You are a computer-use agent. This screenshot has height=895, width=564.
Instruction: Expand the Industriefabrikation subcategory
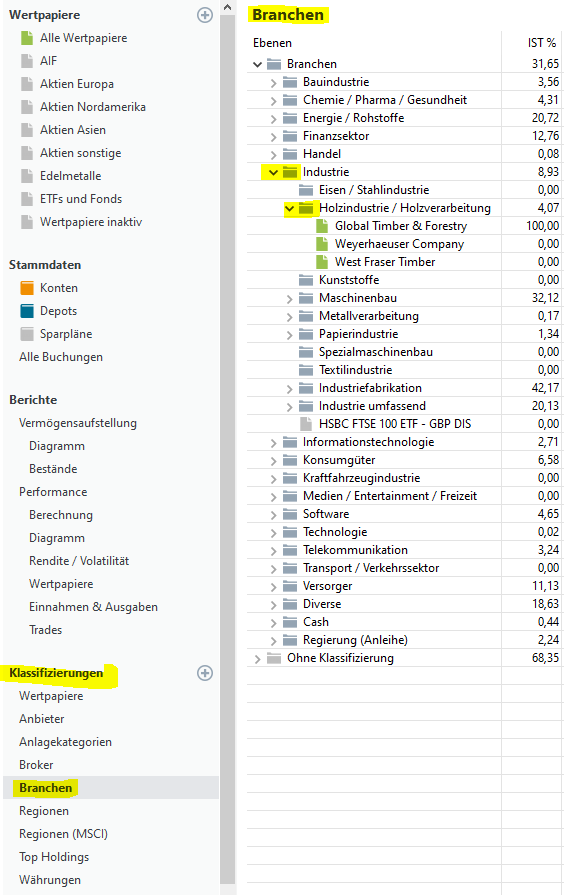pyautogui.click(x=289, y=389)
